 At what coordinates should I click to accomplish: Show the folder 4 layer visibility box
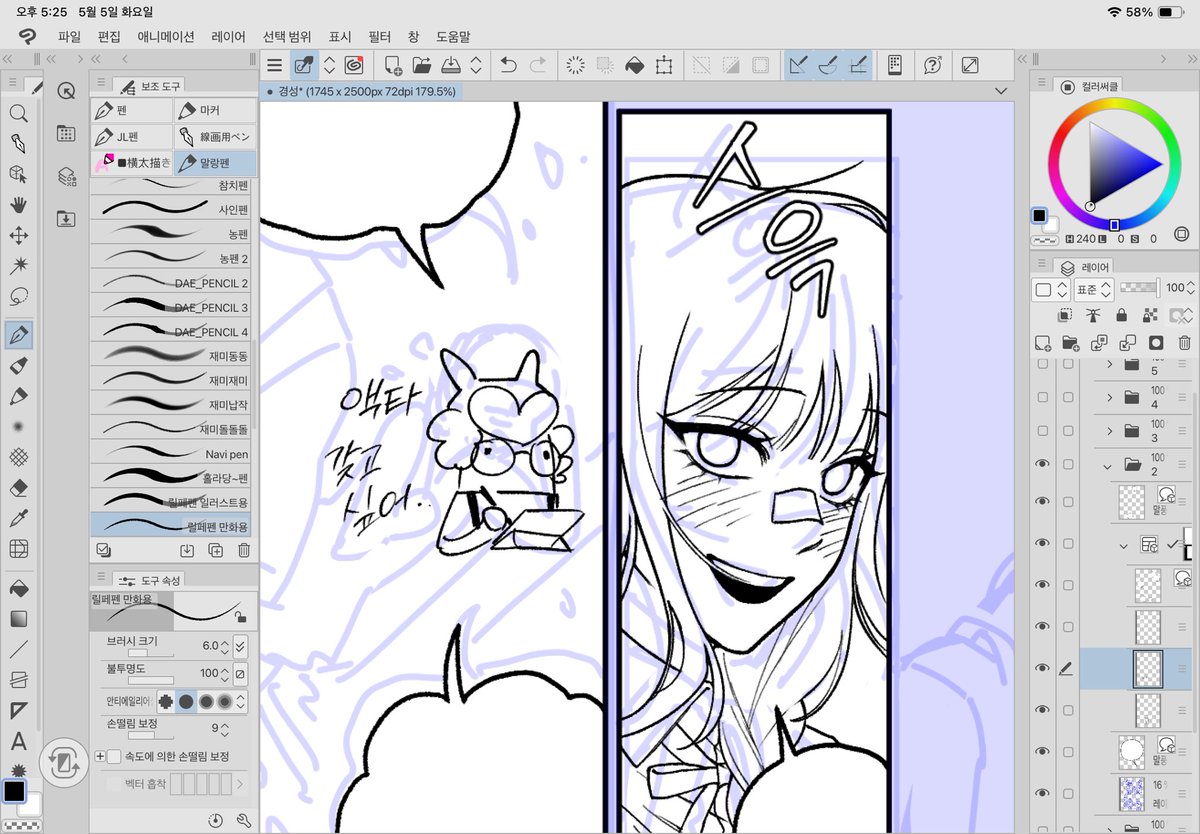(x=1043, y=397)
